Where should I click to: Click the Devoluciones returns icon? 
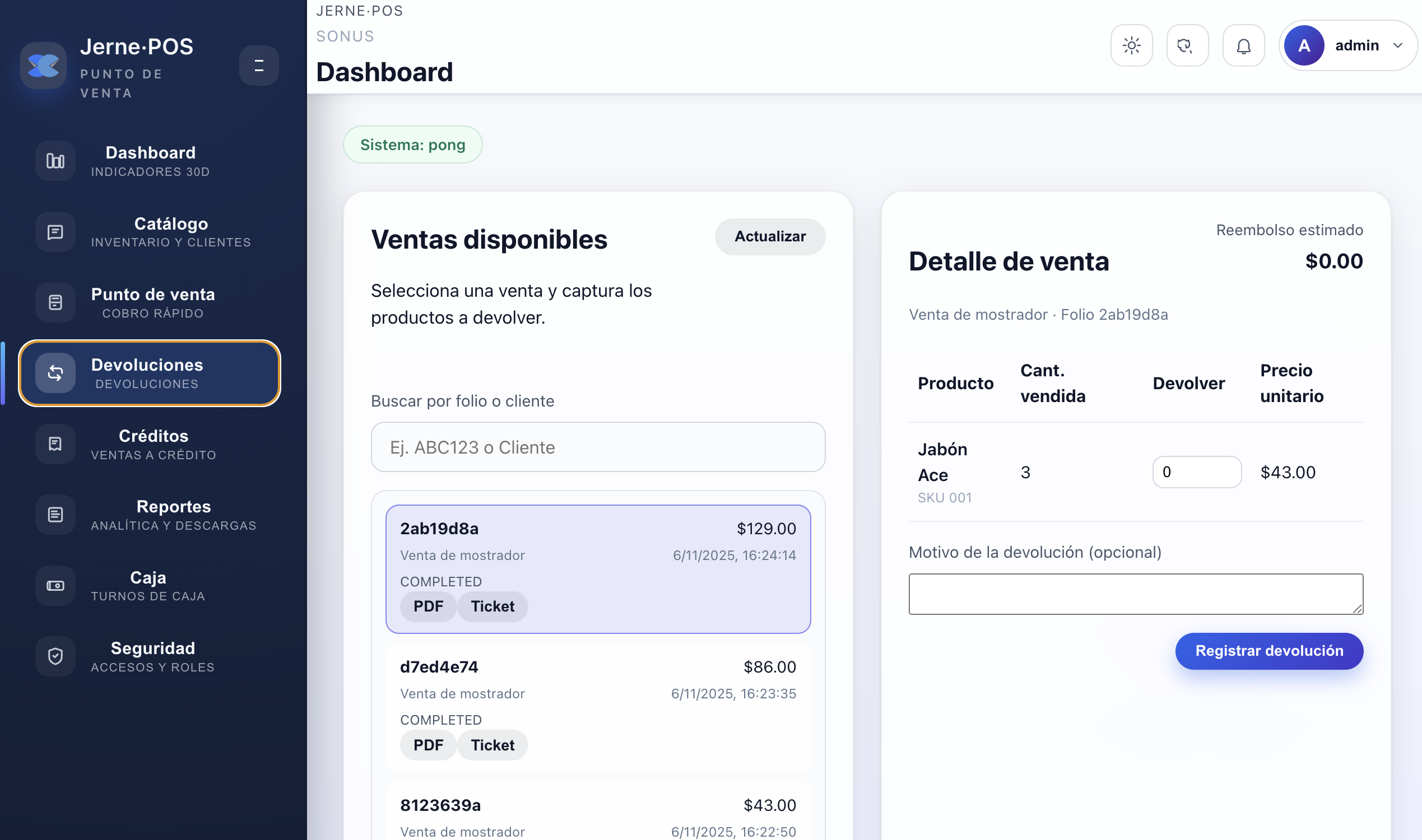(55, 373)
